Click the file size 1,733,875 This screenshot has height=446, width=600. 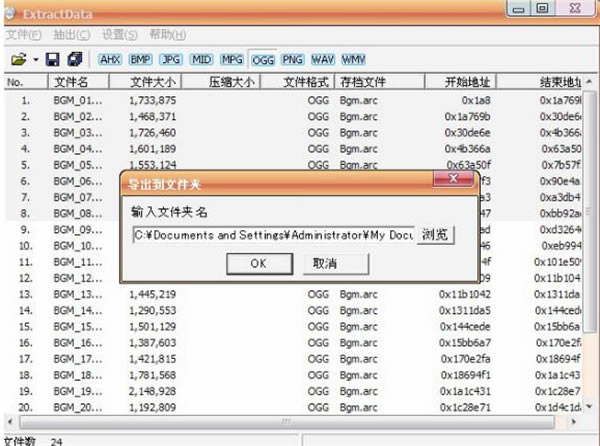click(153, 101)
